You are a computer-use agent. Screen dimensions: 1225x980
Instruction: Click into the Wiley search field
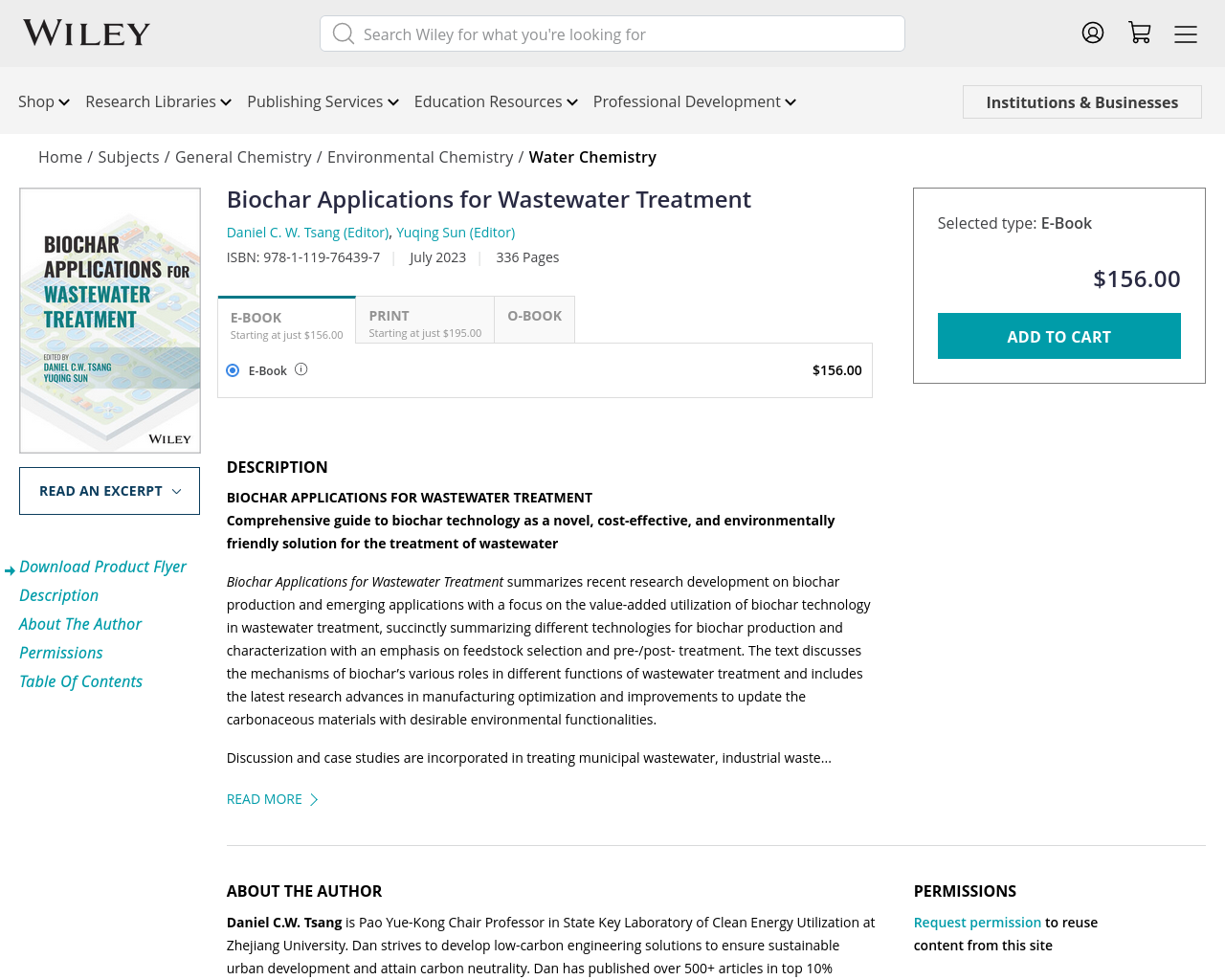[612, 33]
